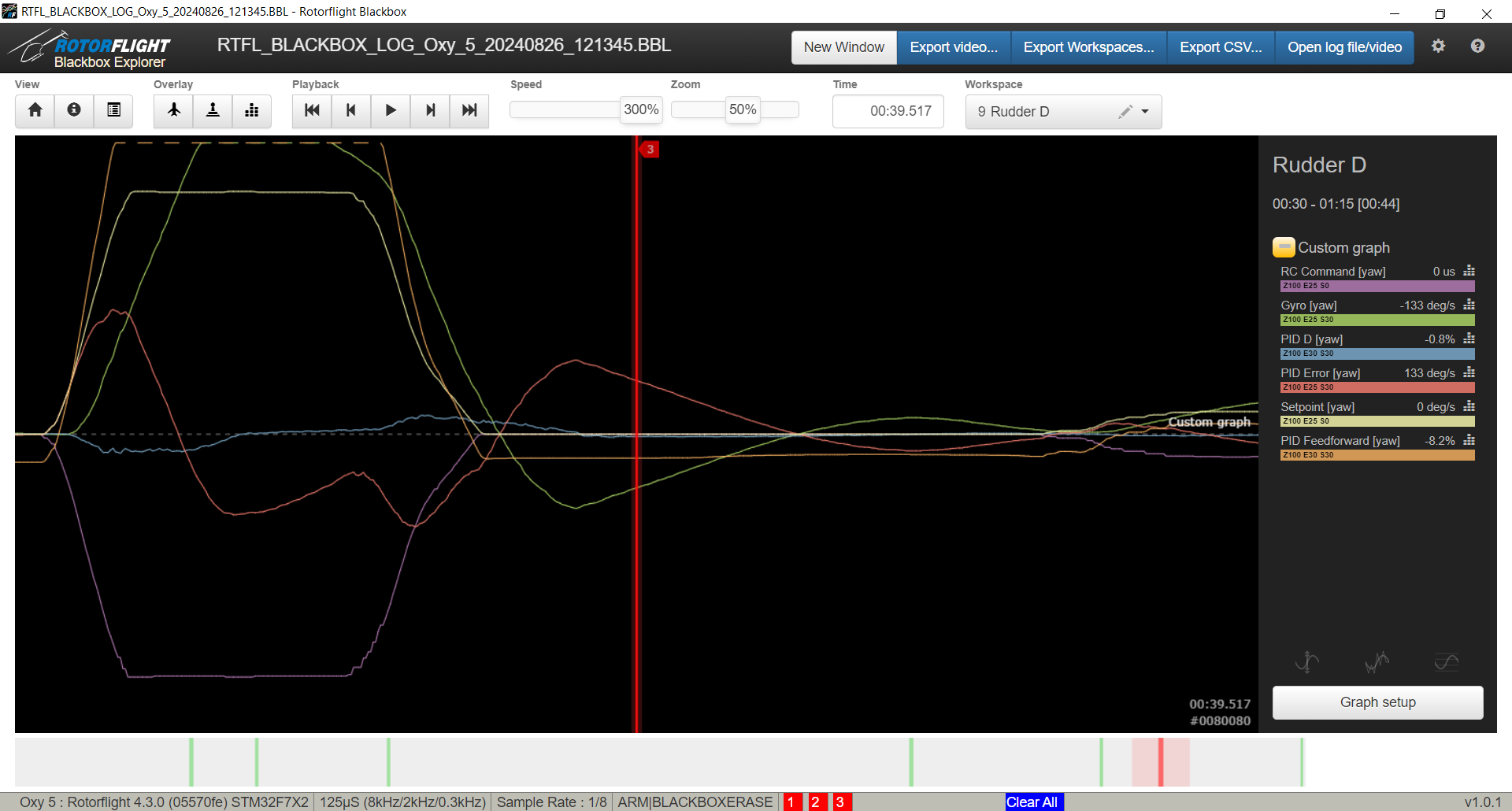Toggle the analyser overlay icon
Viewport: 1512px width, 811px height.
(252, 110)
